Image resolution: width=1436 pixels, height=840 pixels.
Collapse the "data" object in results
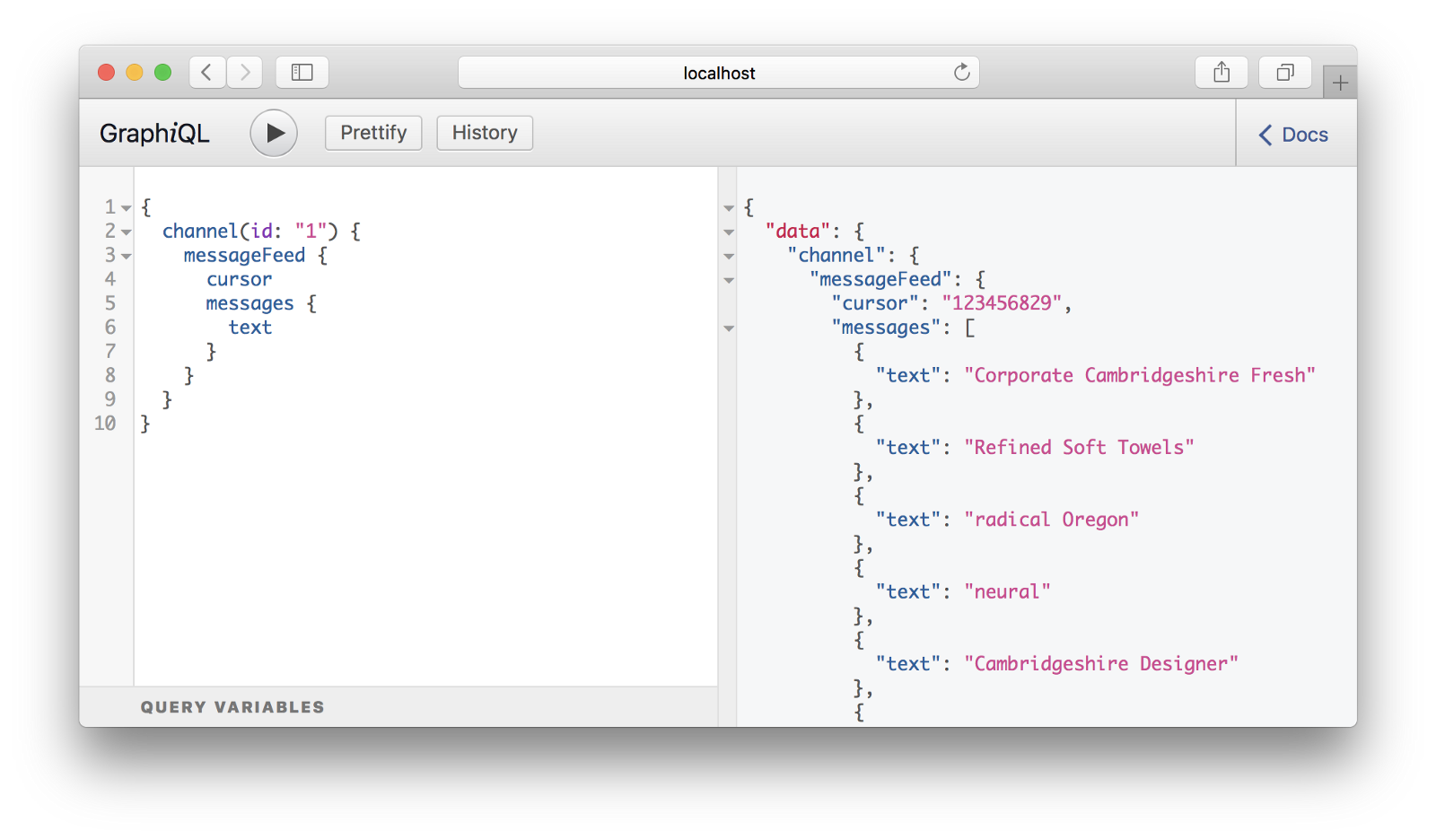(x=729, y=232)
